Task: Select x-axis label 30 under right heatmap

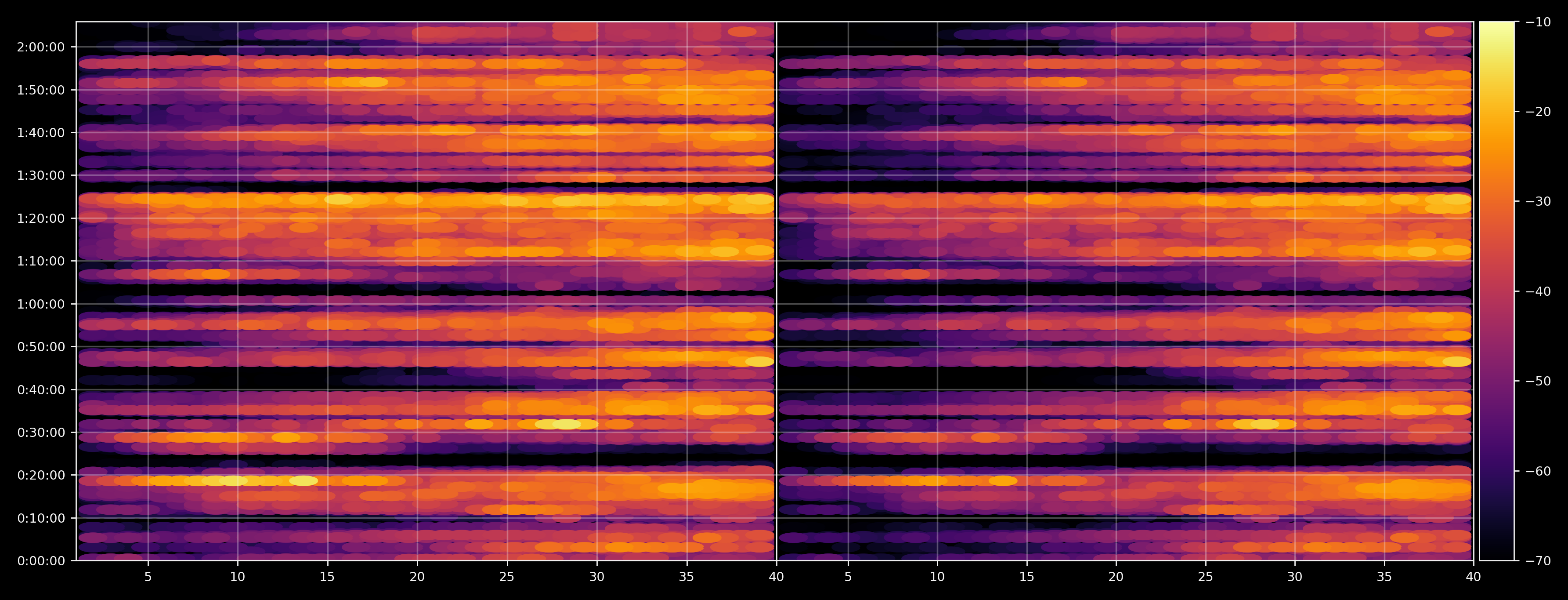Action: 1295,577
